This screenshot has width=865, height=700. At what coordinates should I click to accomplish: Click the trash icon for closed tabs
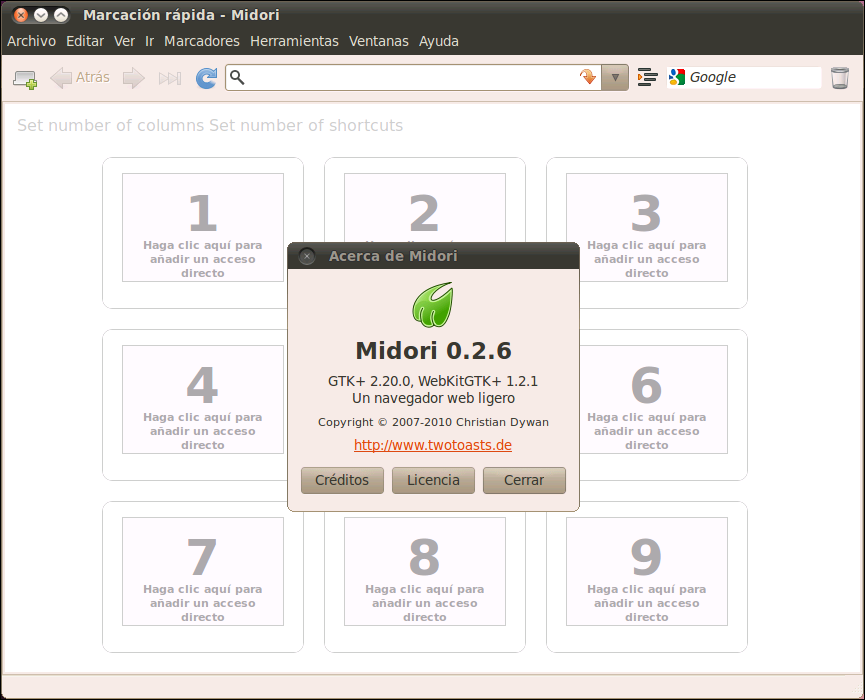pyautogui.click(x=840, y=77)
